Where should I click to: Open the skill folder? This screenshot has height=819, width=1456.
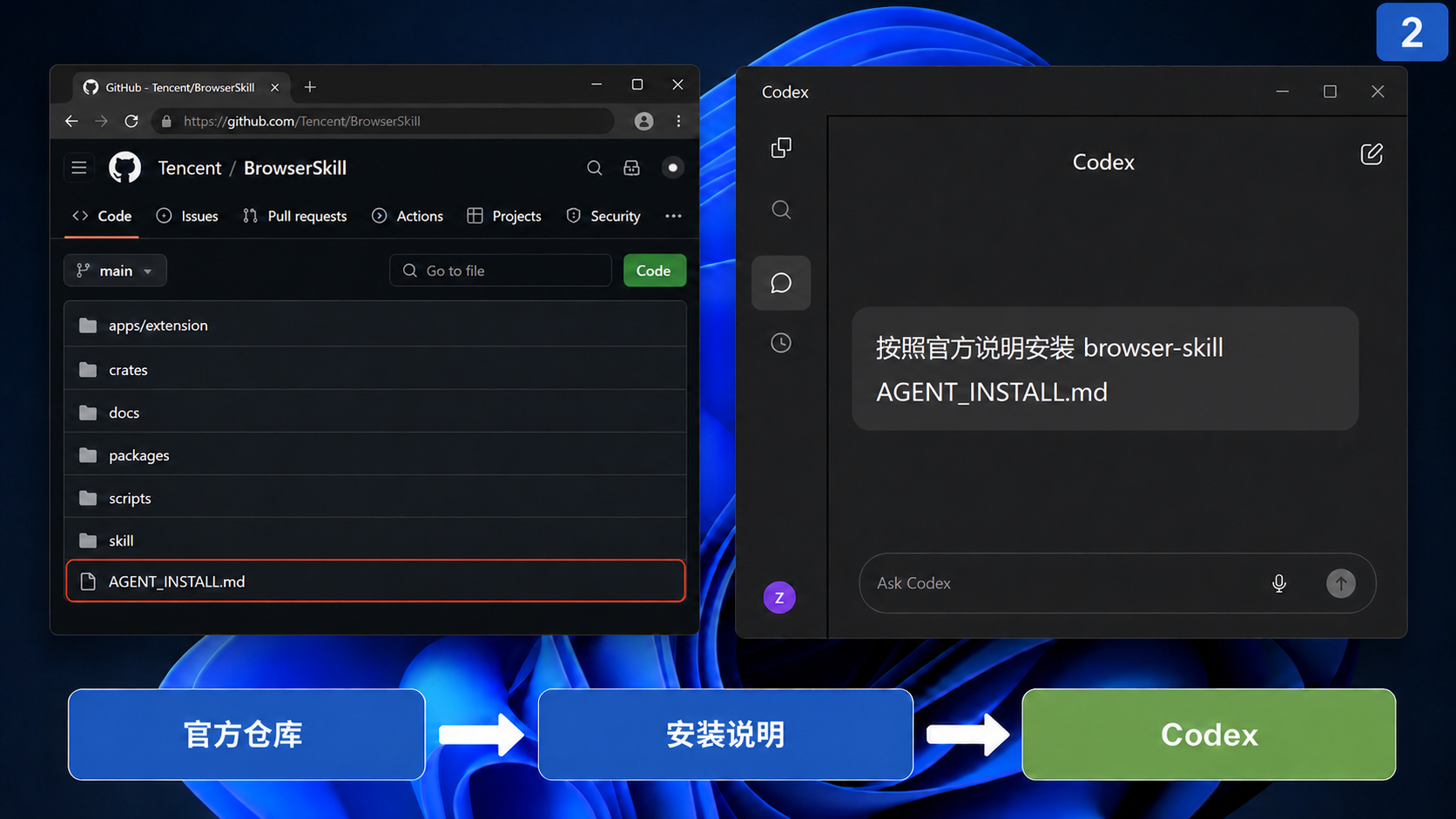coord(375,540)
